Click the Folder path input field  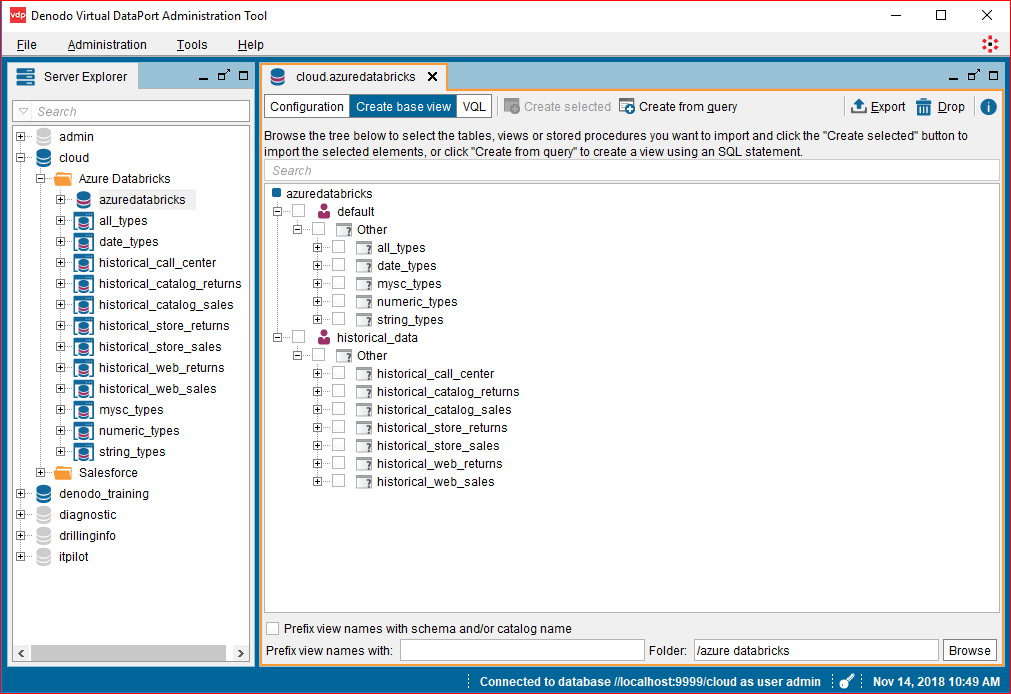[816, 650]
